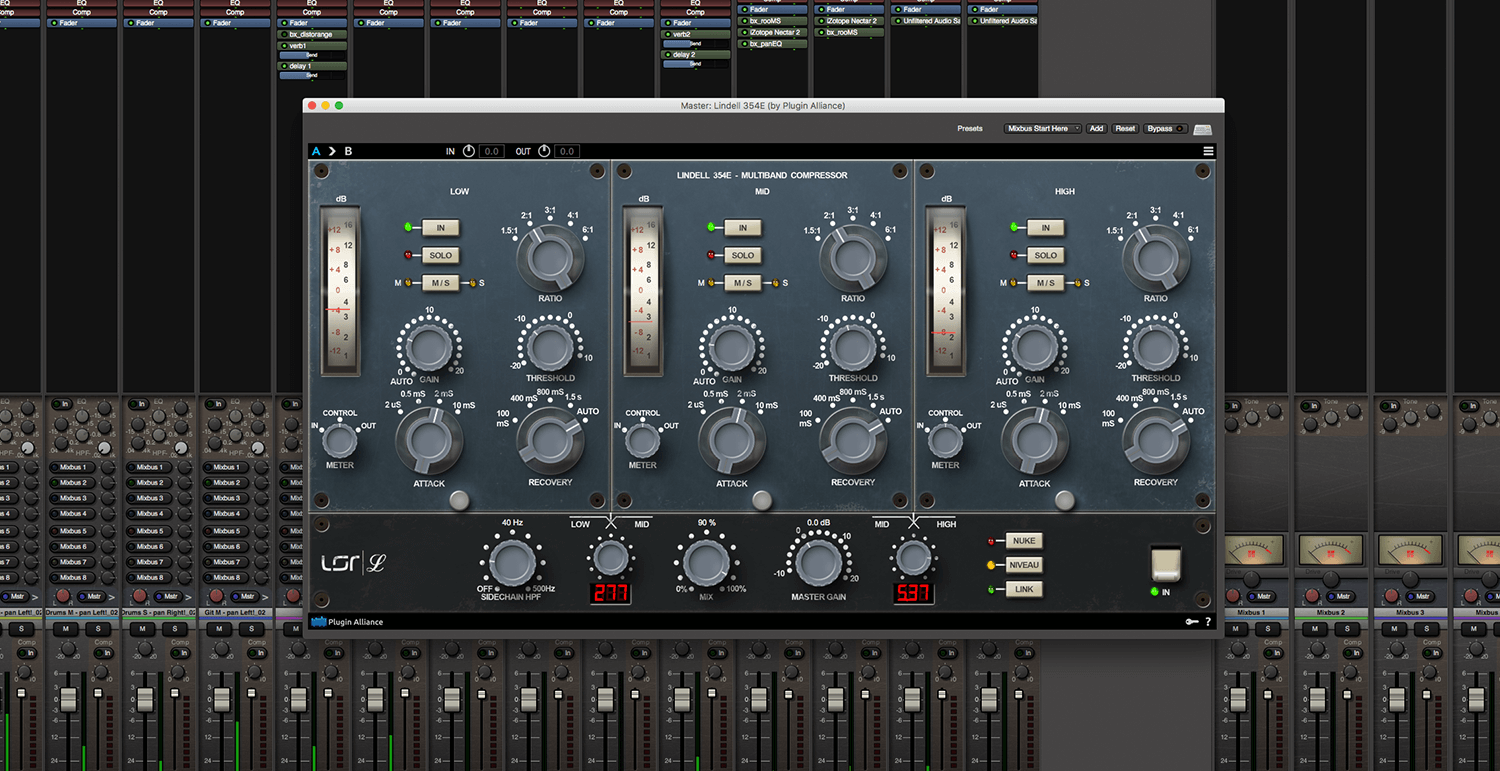
Task: Mute the 'Drums S - pan Right' channel
Action: click(141, 629)
